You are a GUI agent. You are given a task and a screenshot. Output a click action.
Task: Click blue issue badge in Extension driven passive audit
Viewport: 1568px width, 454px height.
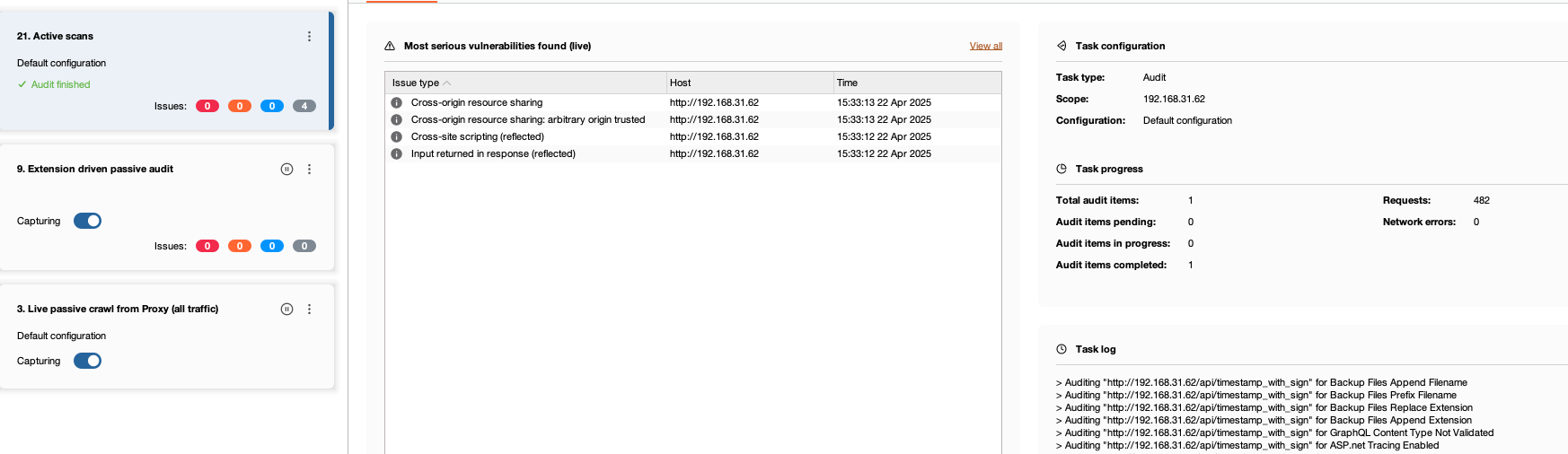[x=272, y=246]
